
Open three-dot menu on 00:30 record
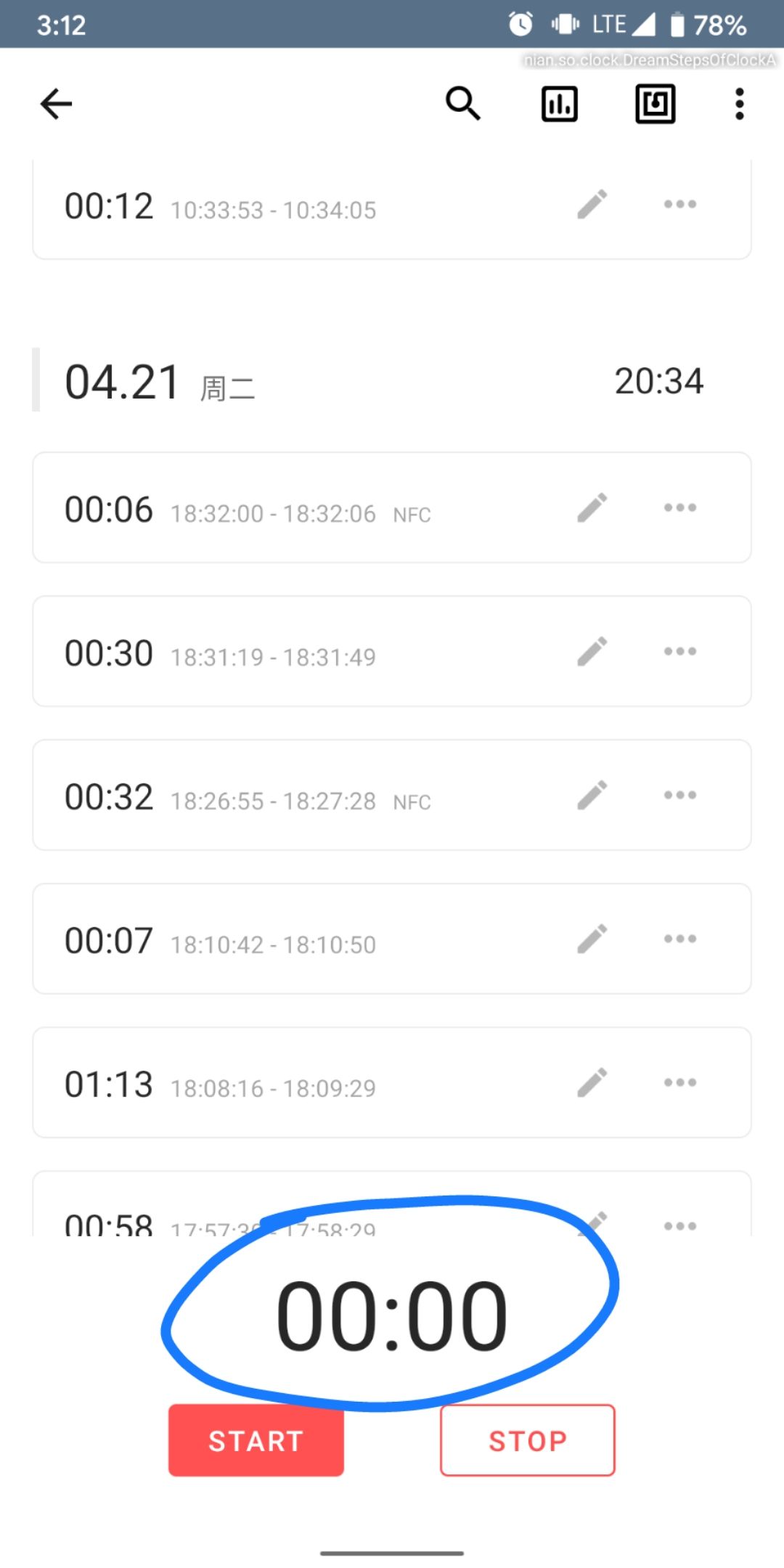pyautogui.click(x=680, y=652)
